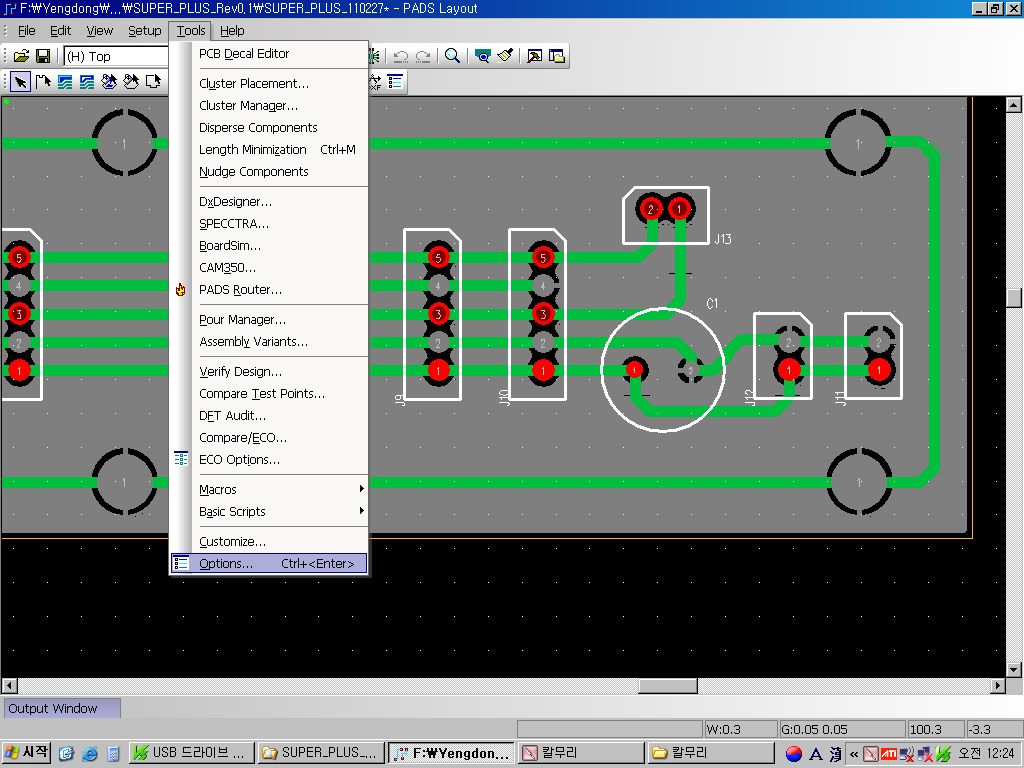The width and height of the screenshot is (1024, 768).
Task: Open the File menu
Action: pyautogui.click(x=27, y=31)
